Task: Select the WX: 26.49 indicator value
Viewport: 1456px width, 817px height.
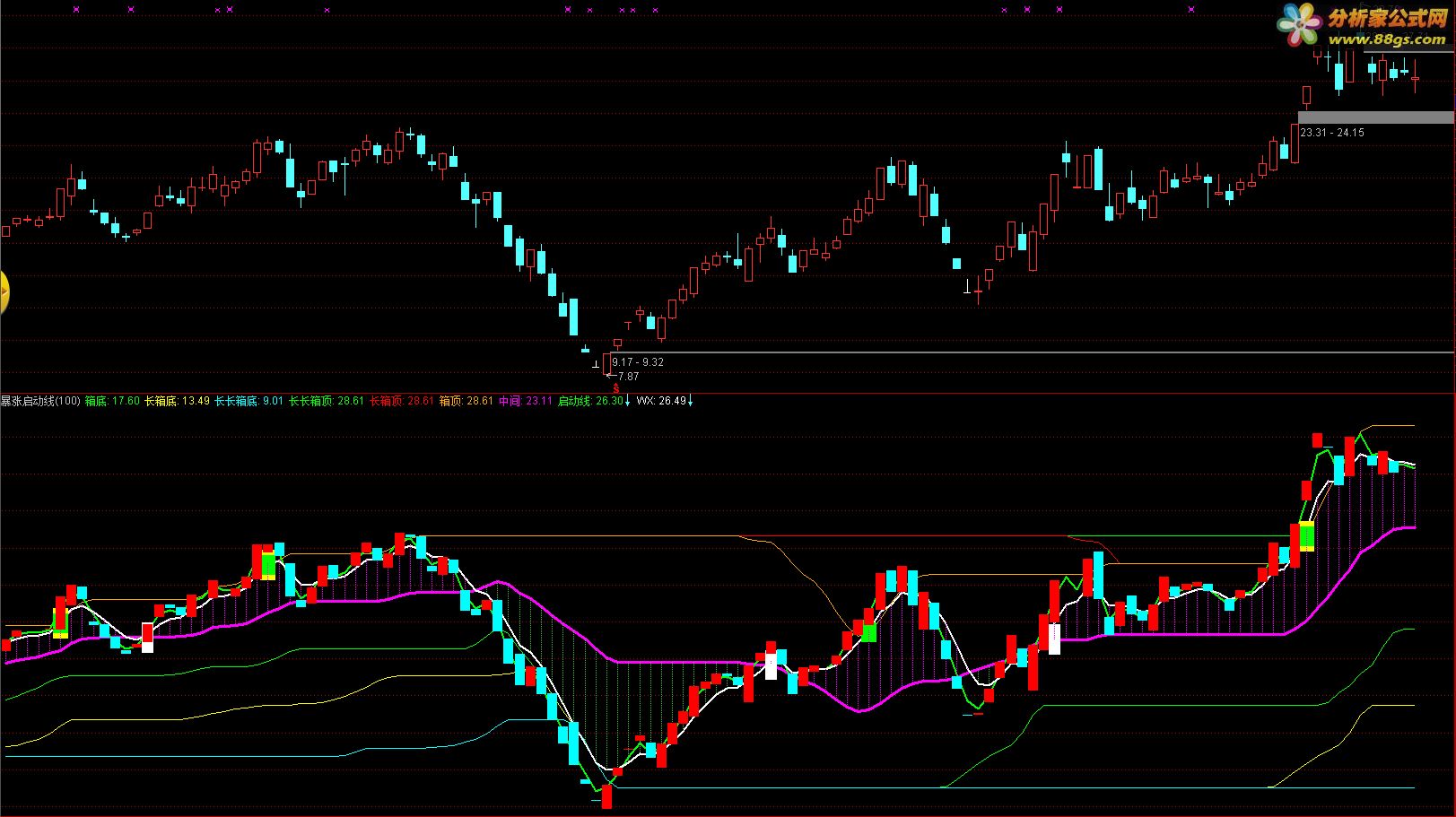Action: pos(661,401)
